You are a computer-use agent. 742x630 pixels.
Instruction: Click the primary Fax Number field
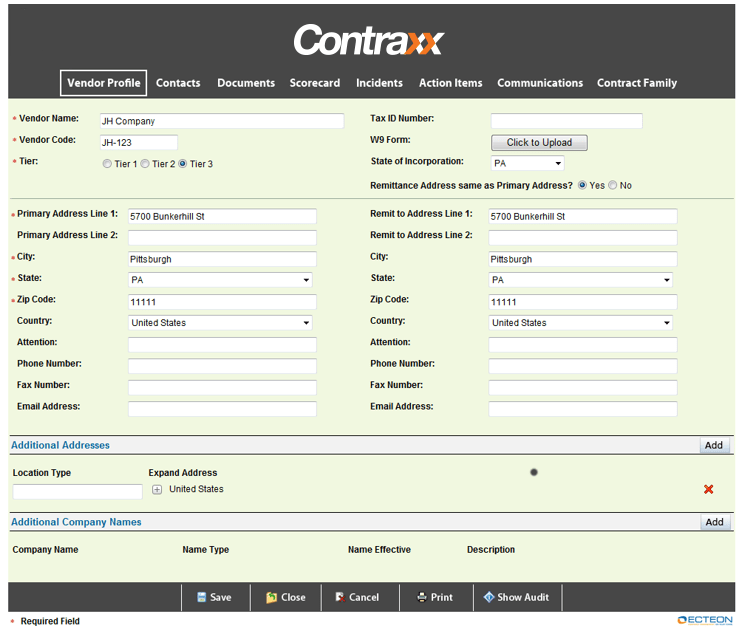pyautogui.click(x=222, y=387)
